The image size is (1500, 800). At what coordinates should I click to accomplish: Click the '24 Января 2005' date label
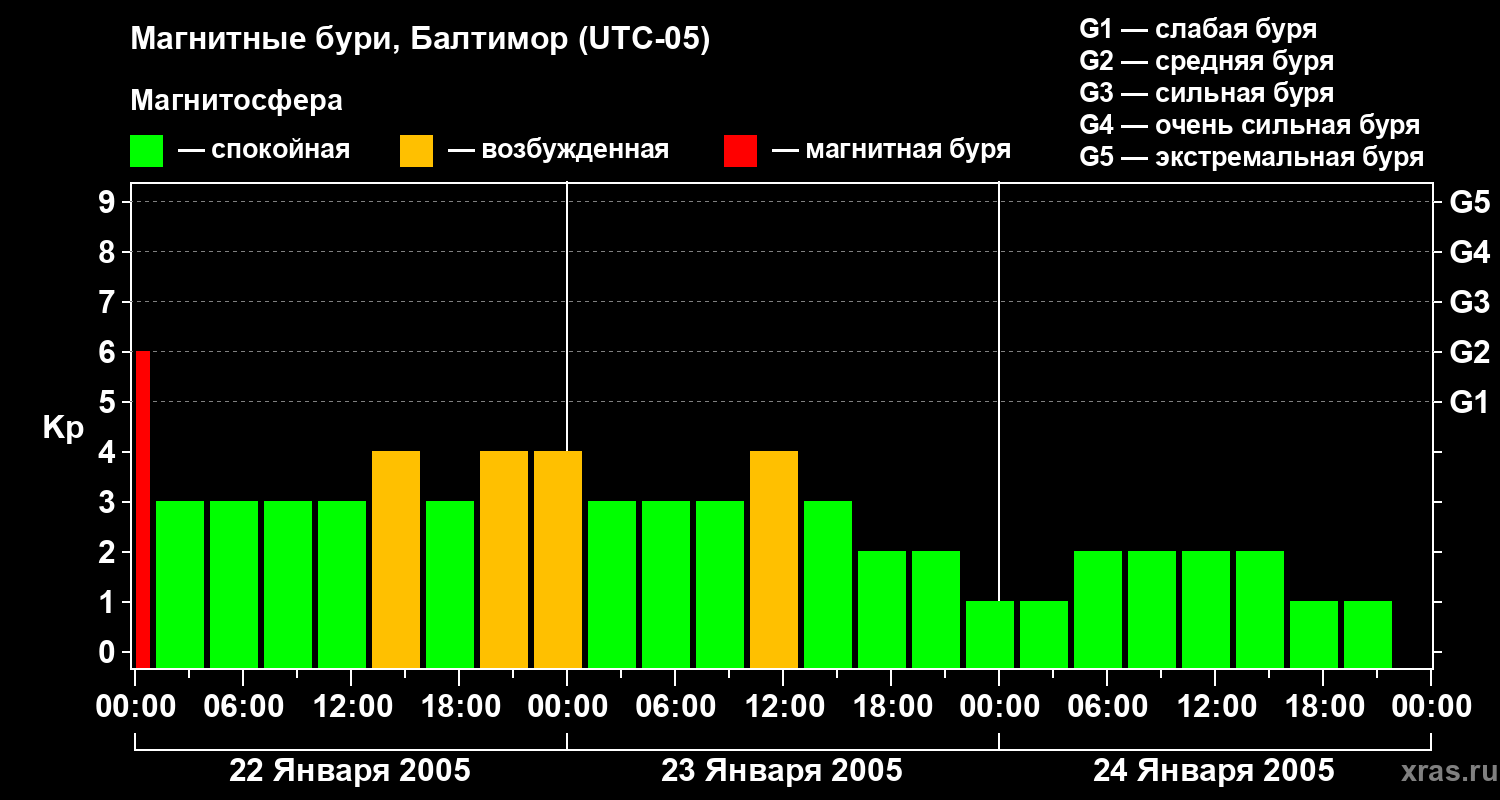[x=1214, y=771]
